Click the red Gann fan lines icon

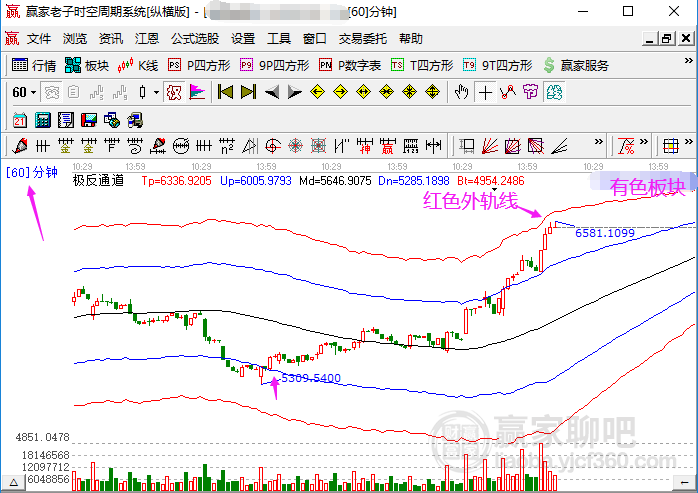pos(490,146)
